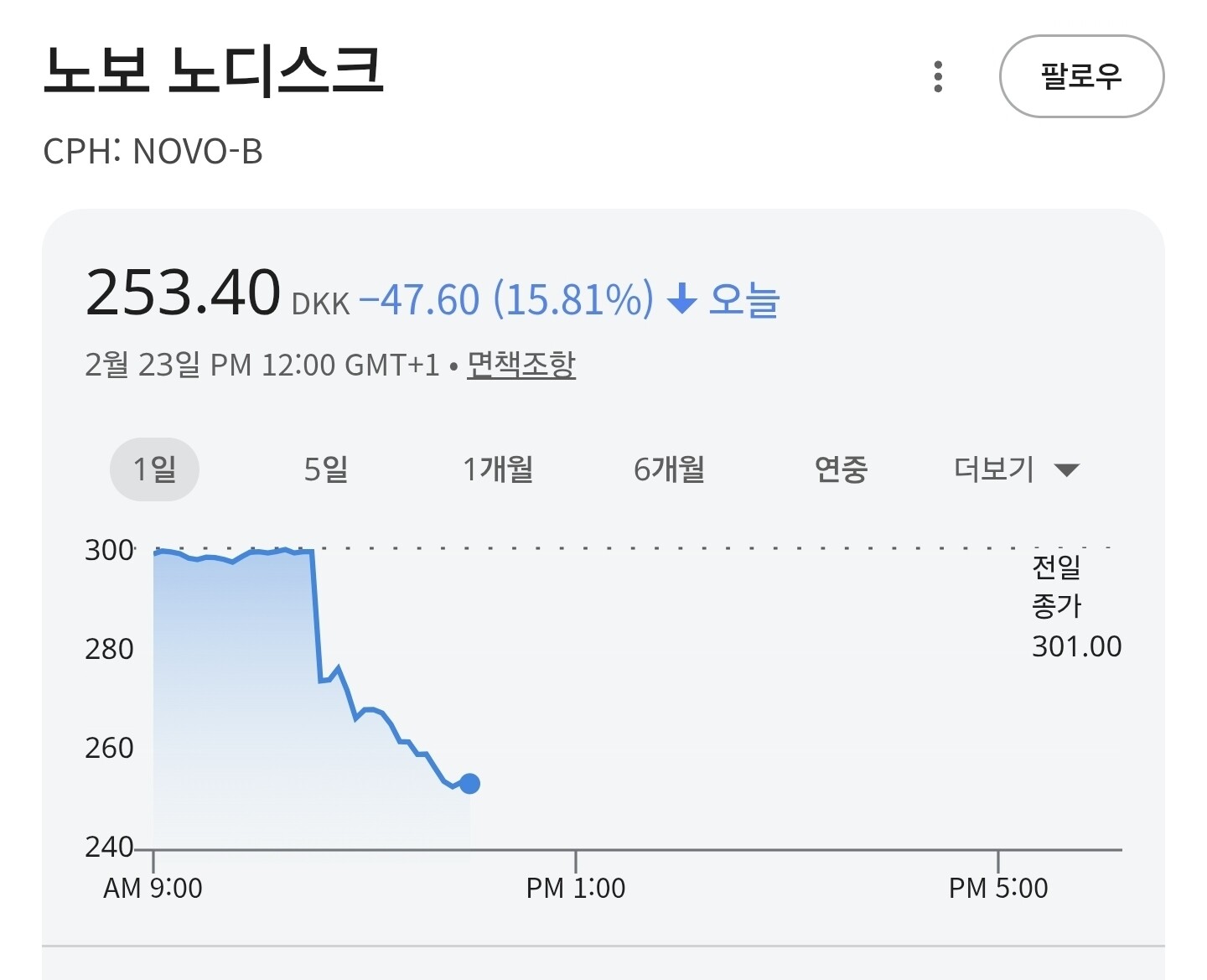The image size is (1207, 980).
Task: Click the CPH: NOVO-B ticker label
Action: pyautogui.click(x=153, y=152)
